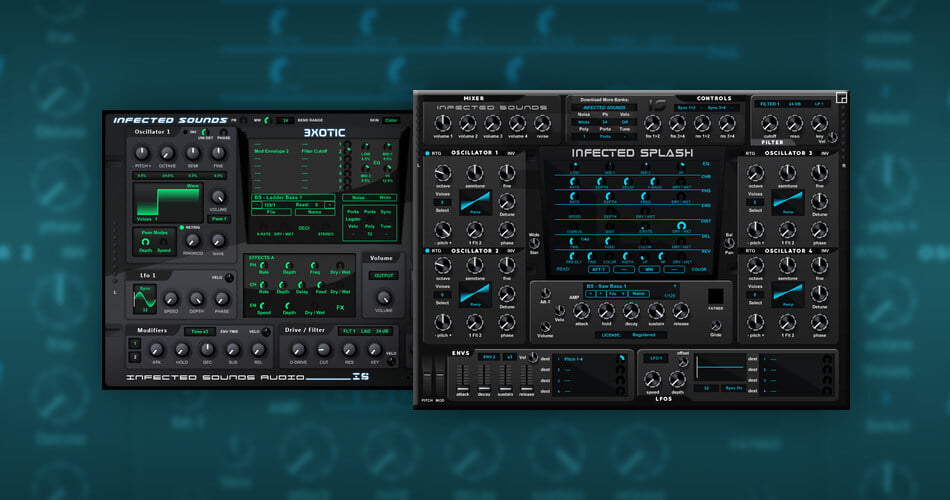Click the Name button in 3xotic

click(x=314, y=212)
